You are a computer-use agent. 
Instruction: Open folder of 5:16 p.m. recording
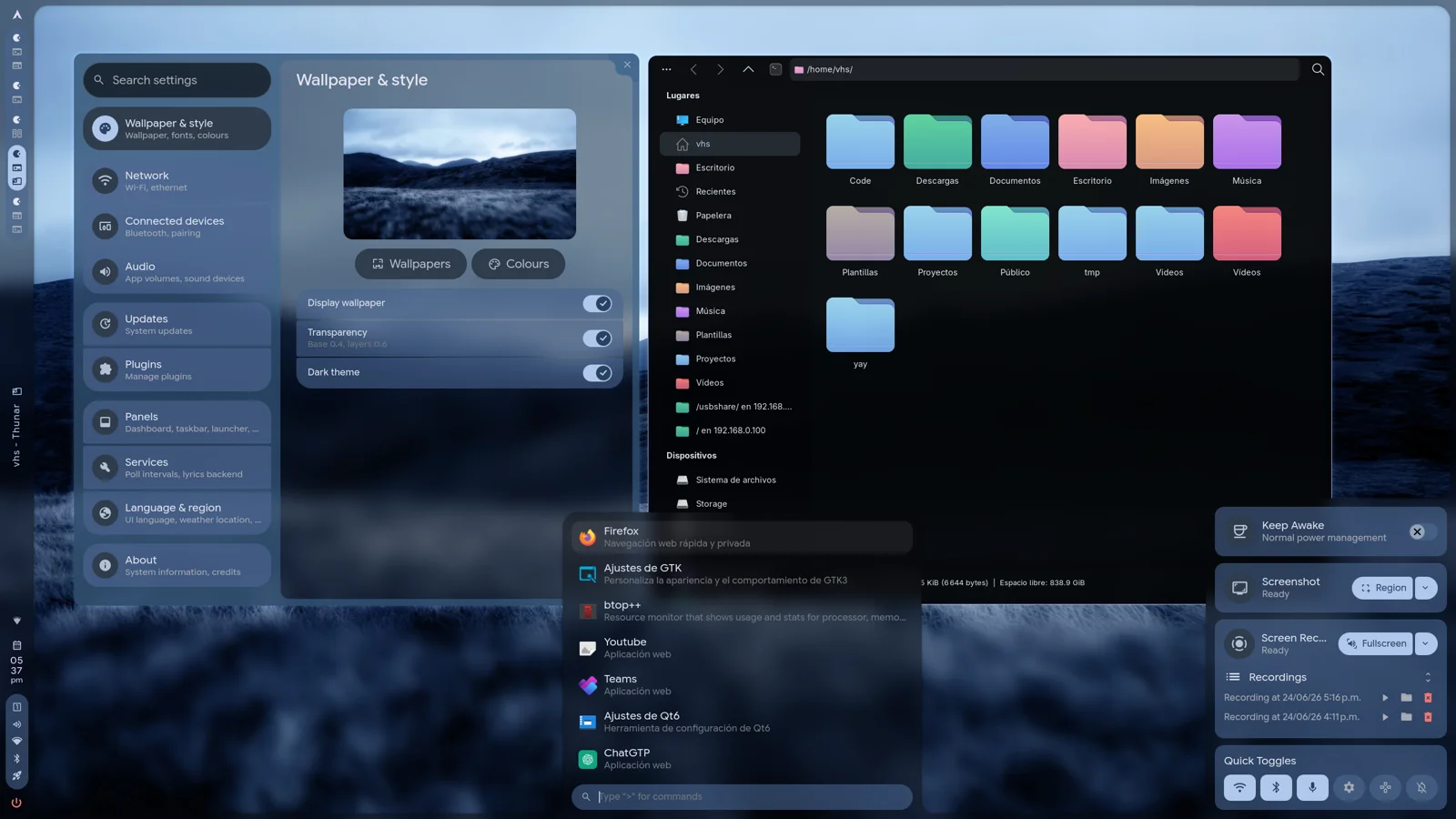point(1406,698)
